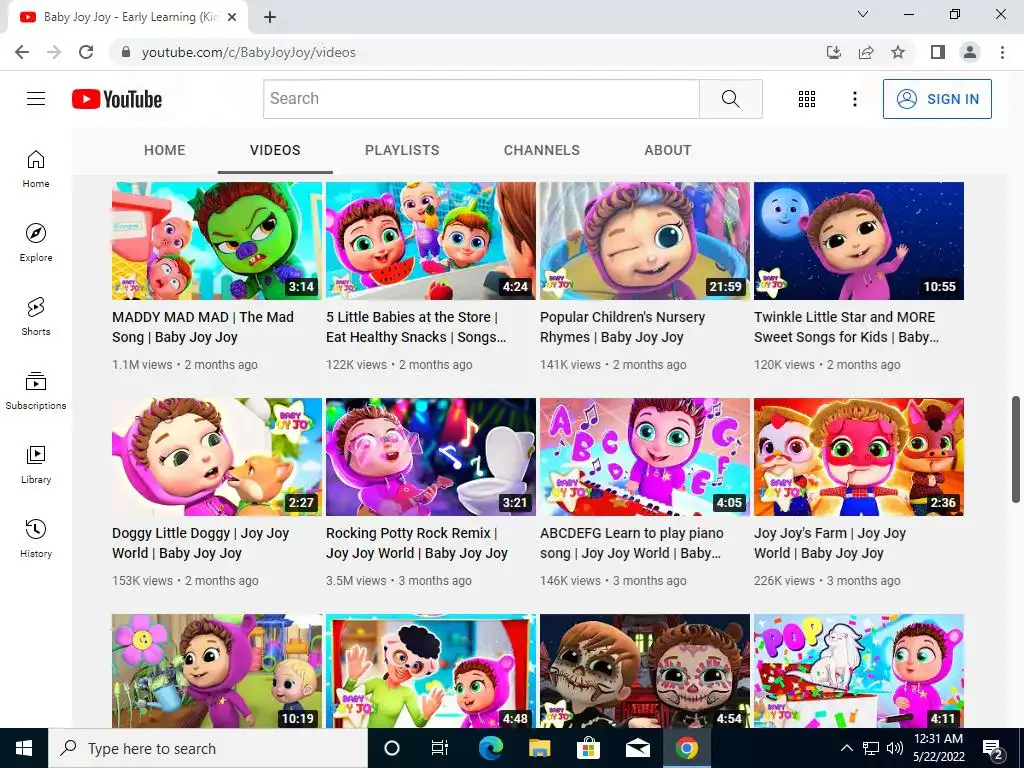Open the YouTube hamburger guide menu

(36, 99)
